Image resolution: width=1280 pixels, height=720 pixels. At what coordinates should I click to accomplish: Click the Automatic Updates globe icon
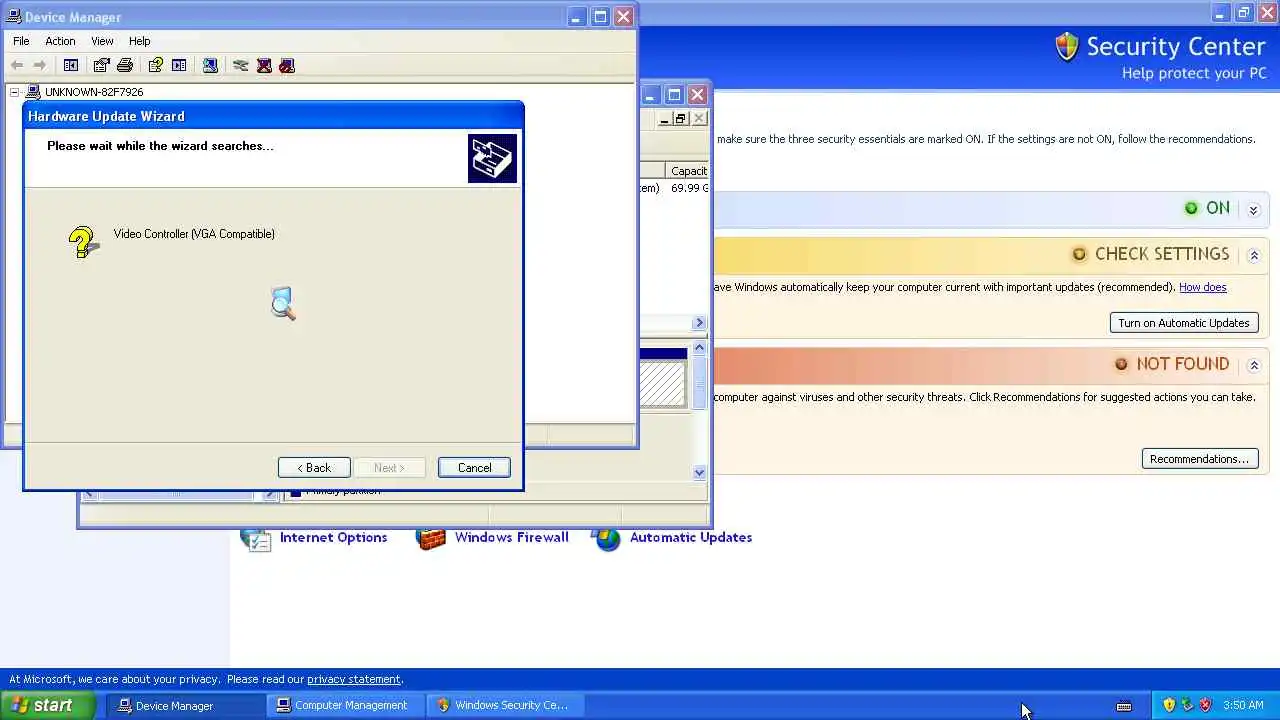coord(607,538)
